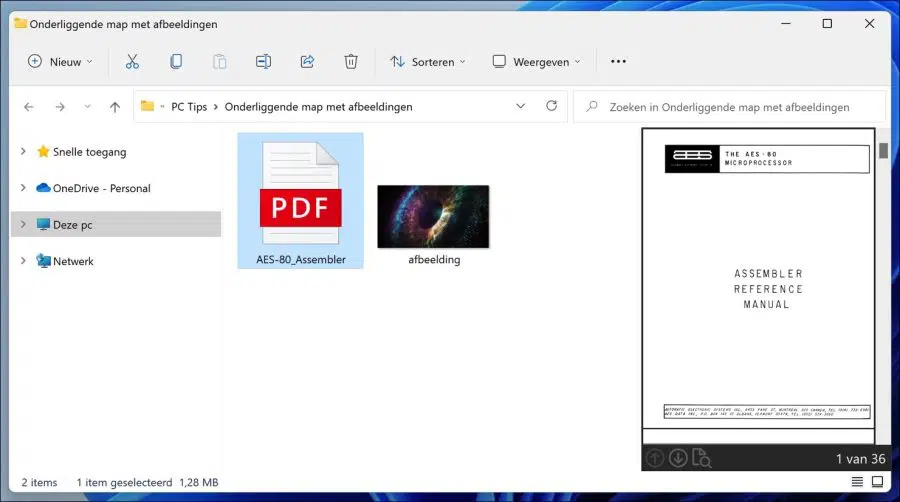Select the AES-80_Assembler PDF file icon
Image resolution: width=900 pixels, height=502 pixels.
pos(300,194)
